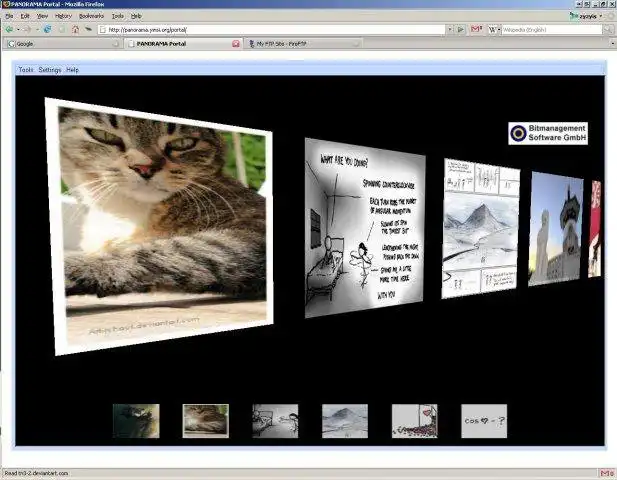Click the green Go arrow beside address bar

(460, 30)
